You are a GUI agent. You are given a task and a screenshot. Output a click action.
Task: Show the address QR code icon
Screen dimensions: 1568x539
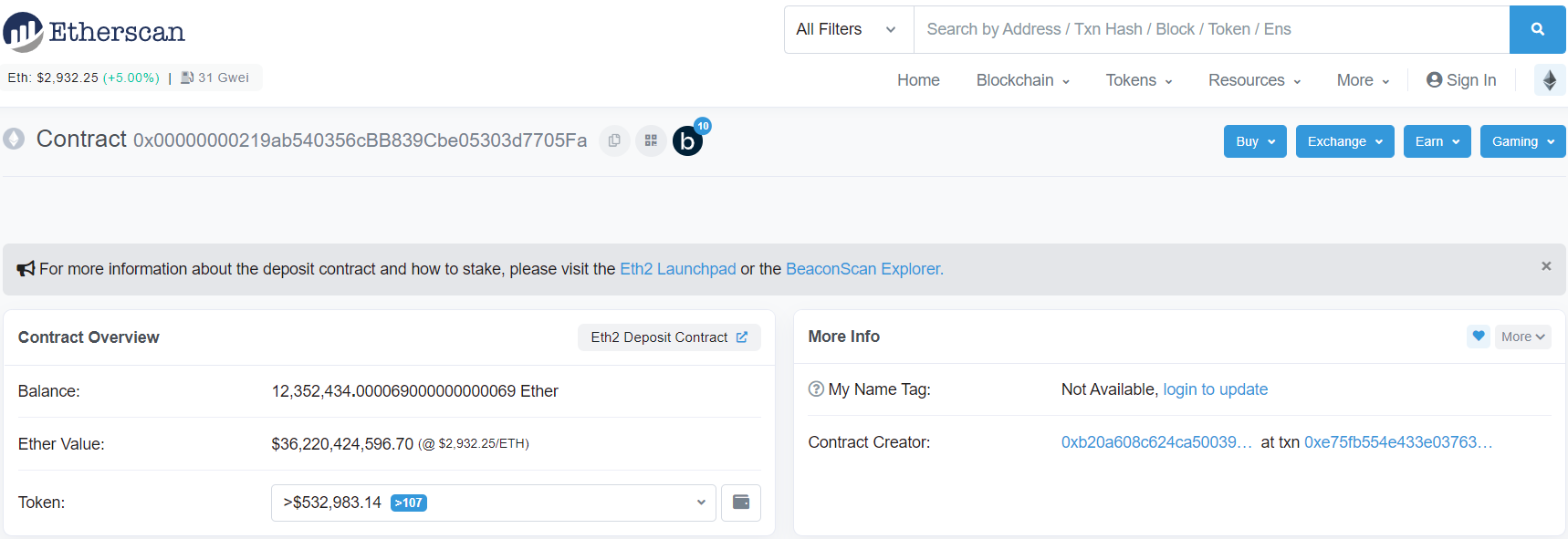pos(651,140)
